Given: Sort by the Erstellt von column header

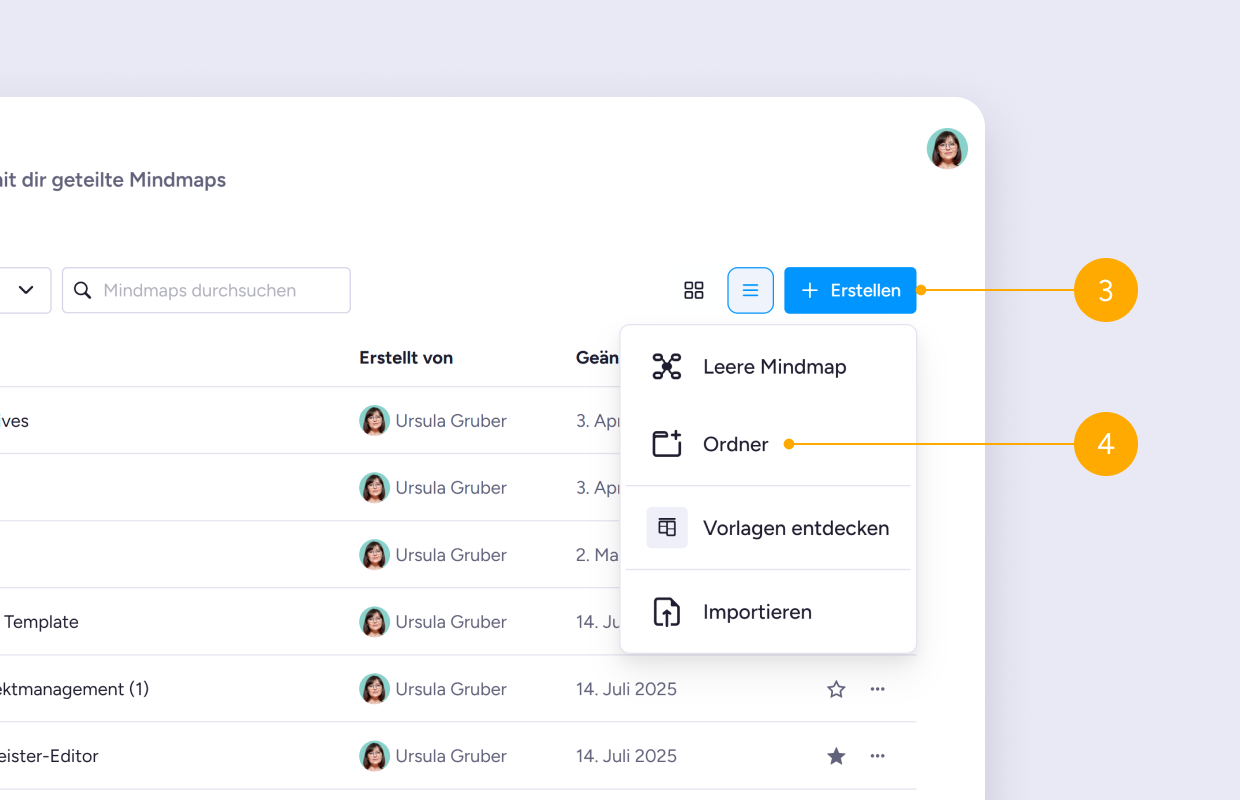Looking at the screenshot, I should (x=406, y=357).
